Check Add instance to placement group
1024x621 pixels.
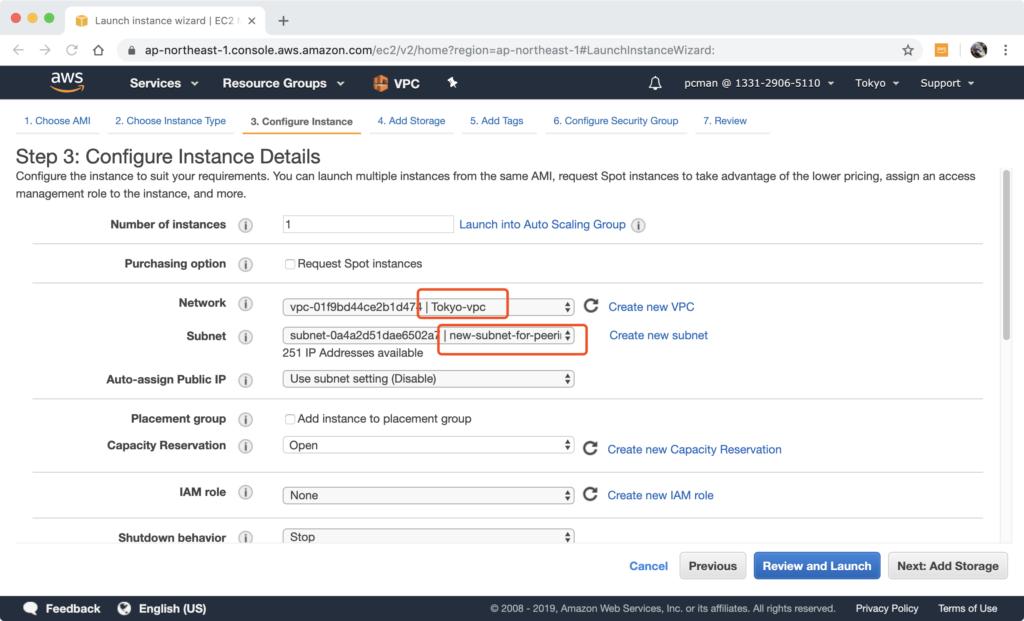coord(289,419)
